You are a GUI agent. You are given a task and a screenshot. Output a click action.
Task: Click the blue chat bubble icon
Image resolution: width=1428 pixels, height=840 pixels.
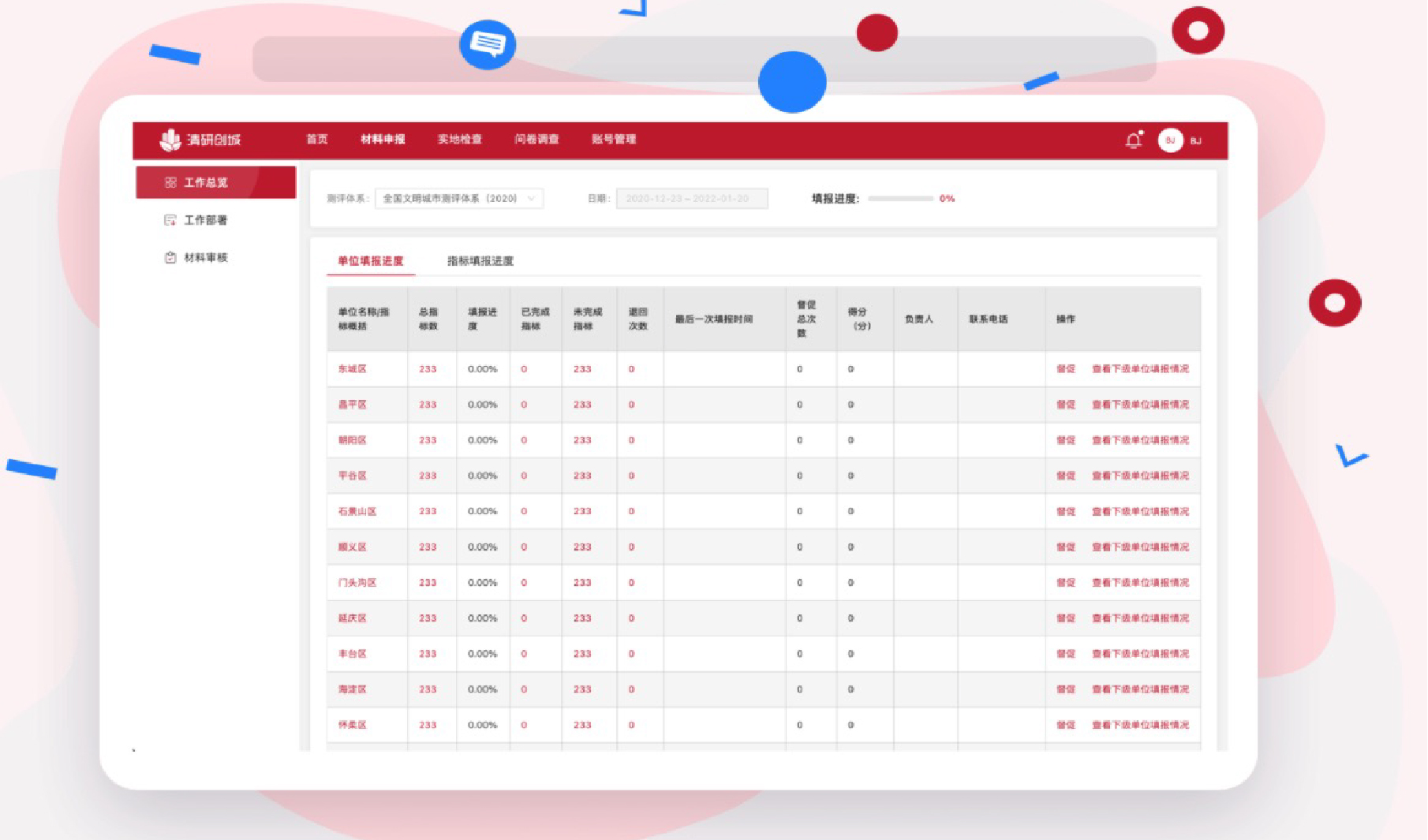tap(488, 43)
